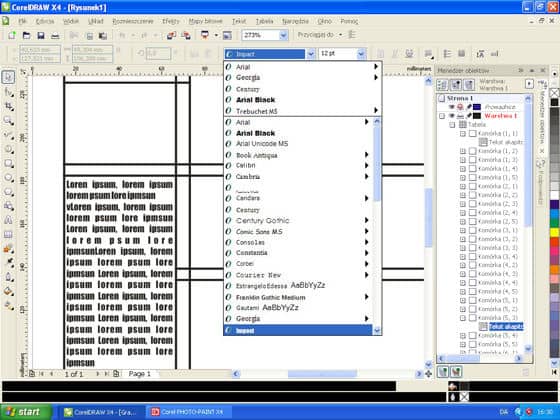
Task: Select the Ellipse tool in the toolbox
Action: click(8, 178)
